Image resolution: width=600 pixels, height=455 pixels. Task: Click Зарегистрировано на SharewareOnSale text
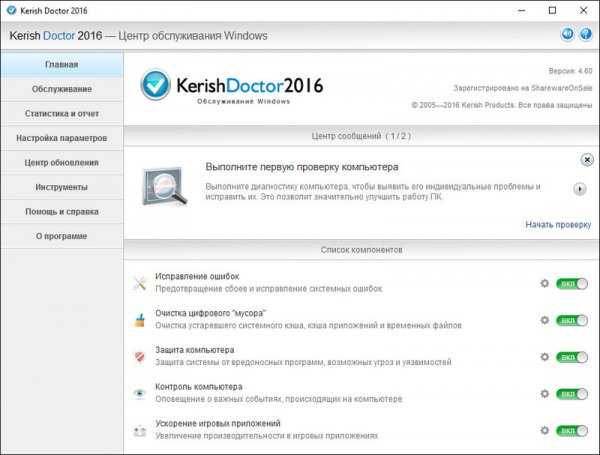(523, 88)
